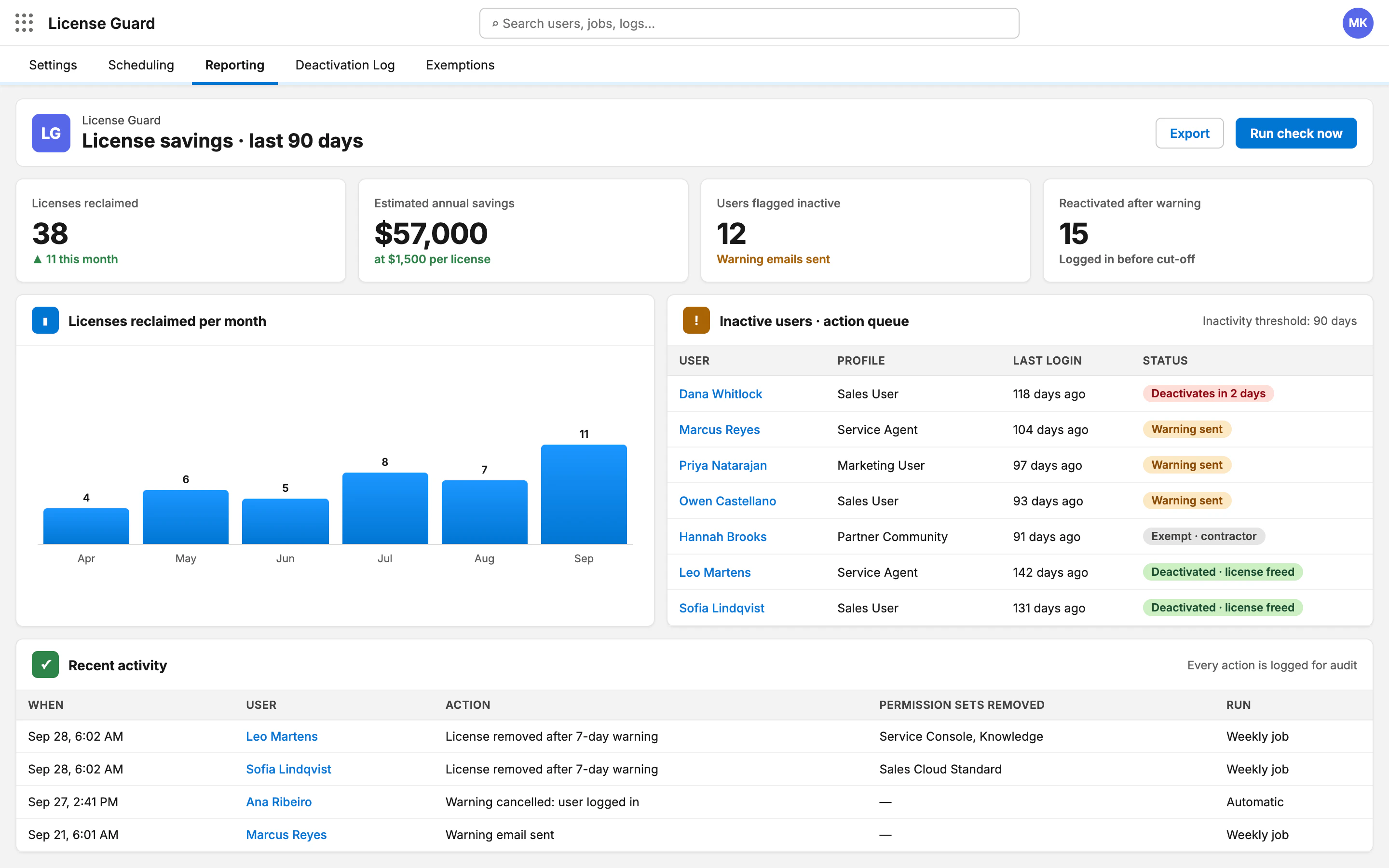
Task: Open Marcus Reyes in Recent activity
Action: tap(286, 834)
